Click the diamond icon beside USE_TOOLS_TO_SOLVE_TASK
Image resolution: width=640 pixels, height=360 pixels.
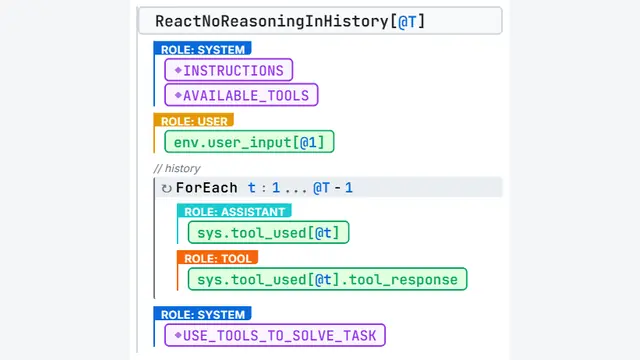(178, 336)
